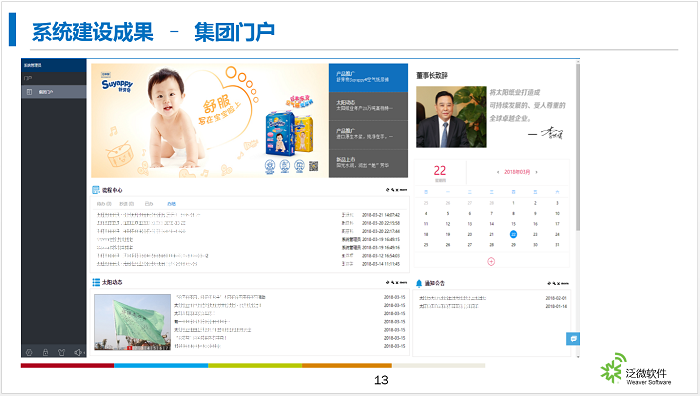Image resolution: width=700 pixels, height=396 pixels.
Task: Go to previous month in the calendar
Action: coord(498,172)
